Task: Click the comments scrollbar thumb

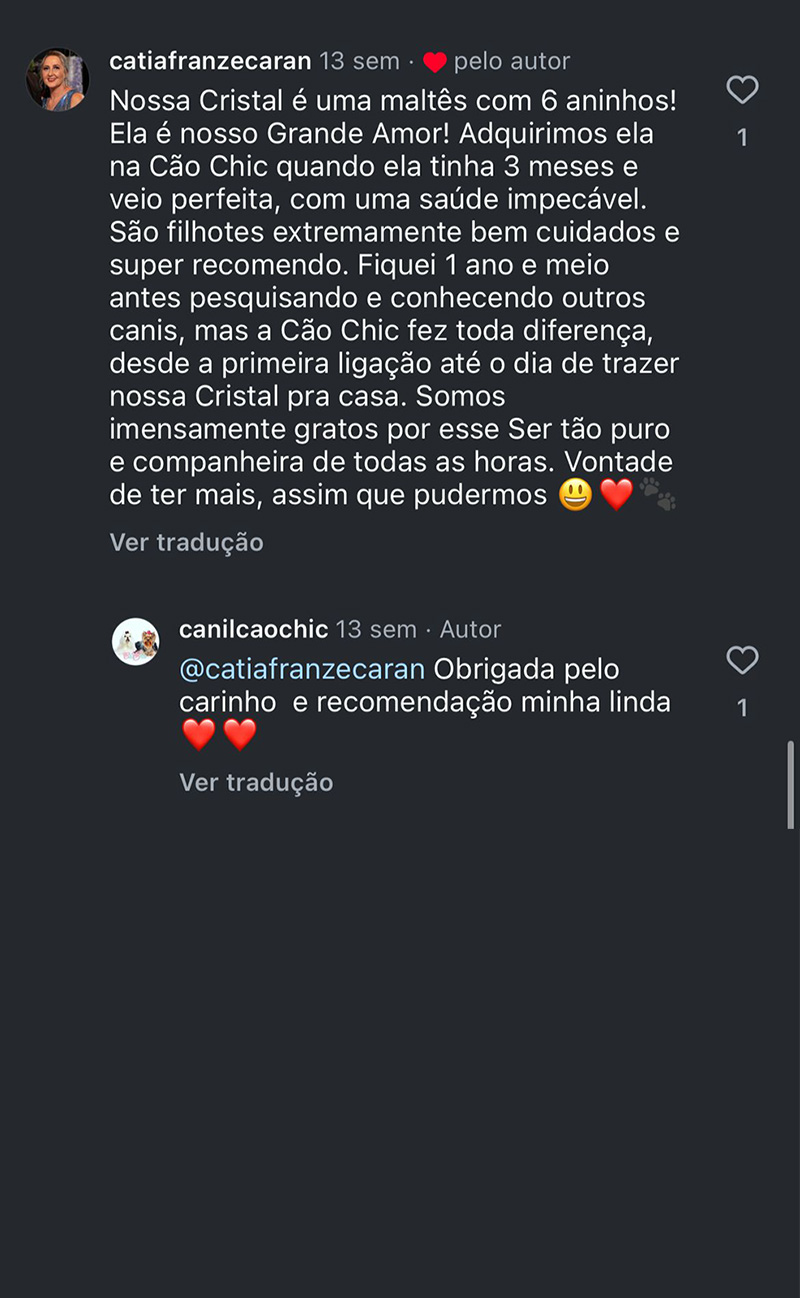Action: click(x=791, y=785)
